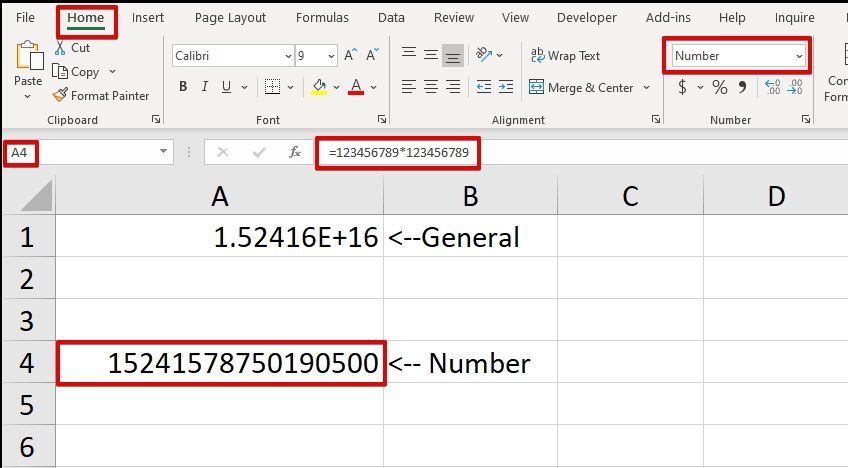Align text left
Screen dimensions: 848x468
(409, 87)
